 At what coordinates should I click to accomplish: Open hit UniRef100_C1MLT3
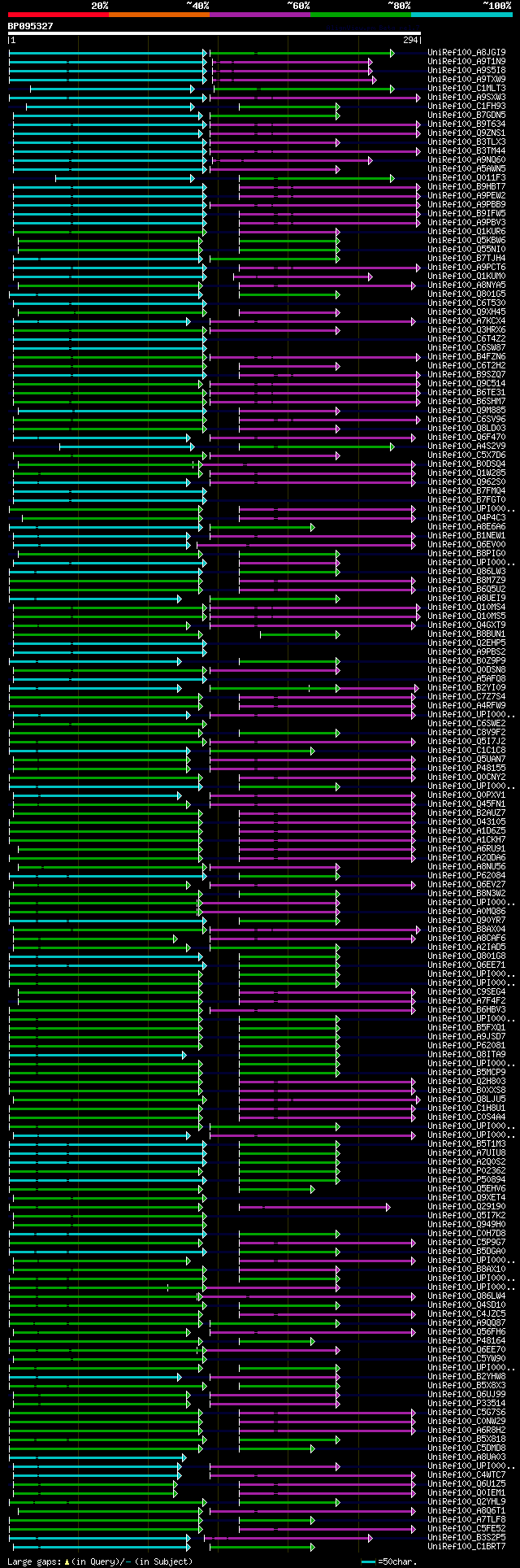[466, 89]
